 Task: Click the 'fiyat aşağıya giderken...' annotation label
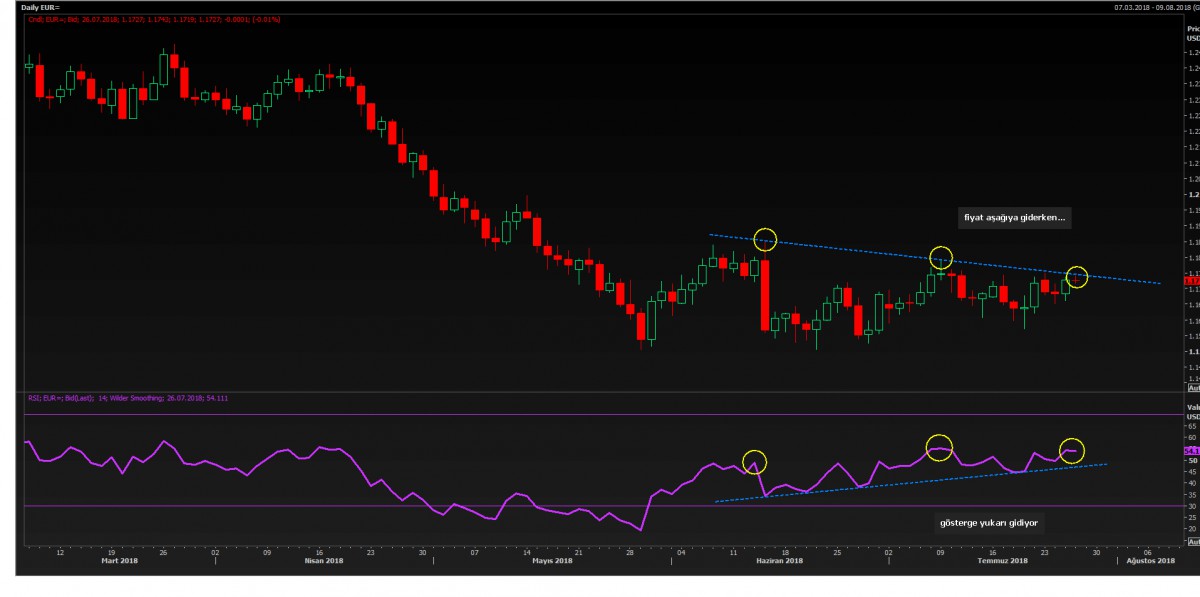tap(1006, 216)
